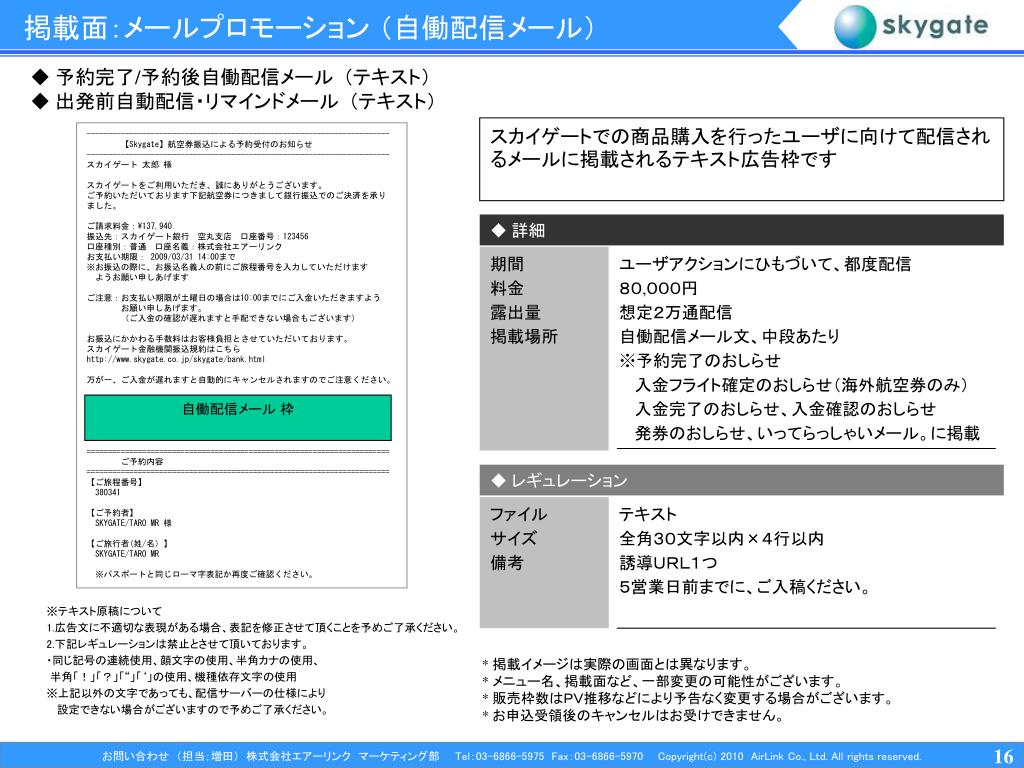Click the itinerary number "380341"

108,492
